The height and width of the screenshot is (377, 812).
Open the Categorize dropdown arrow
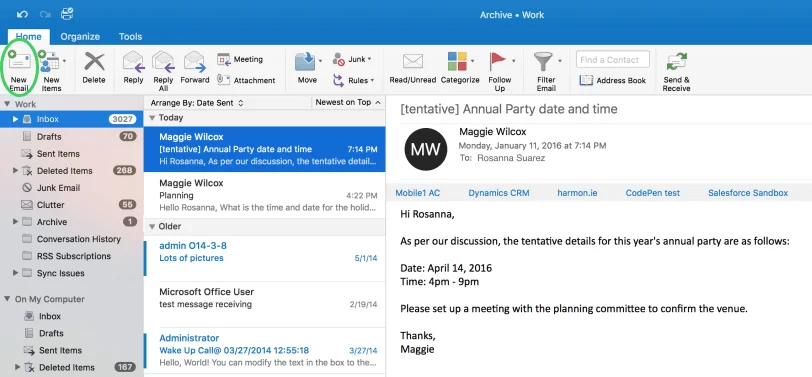(472, 61)
